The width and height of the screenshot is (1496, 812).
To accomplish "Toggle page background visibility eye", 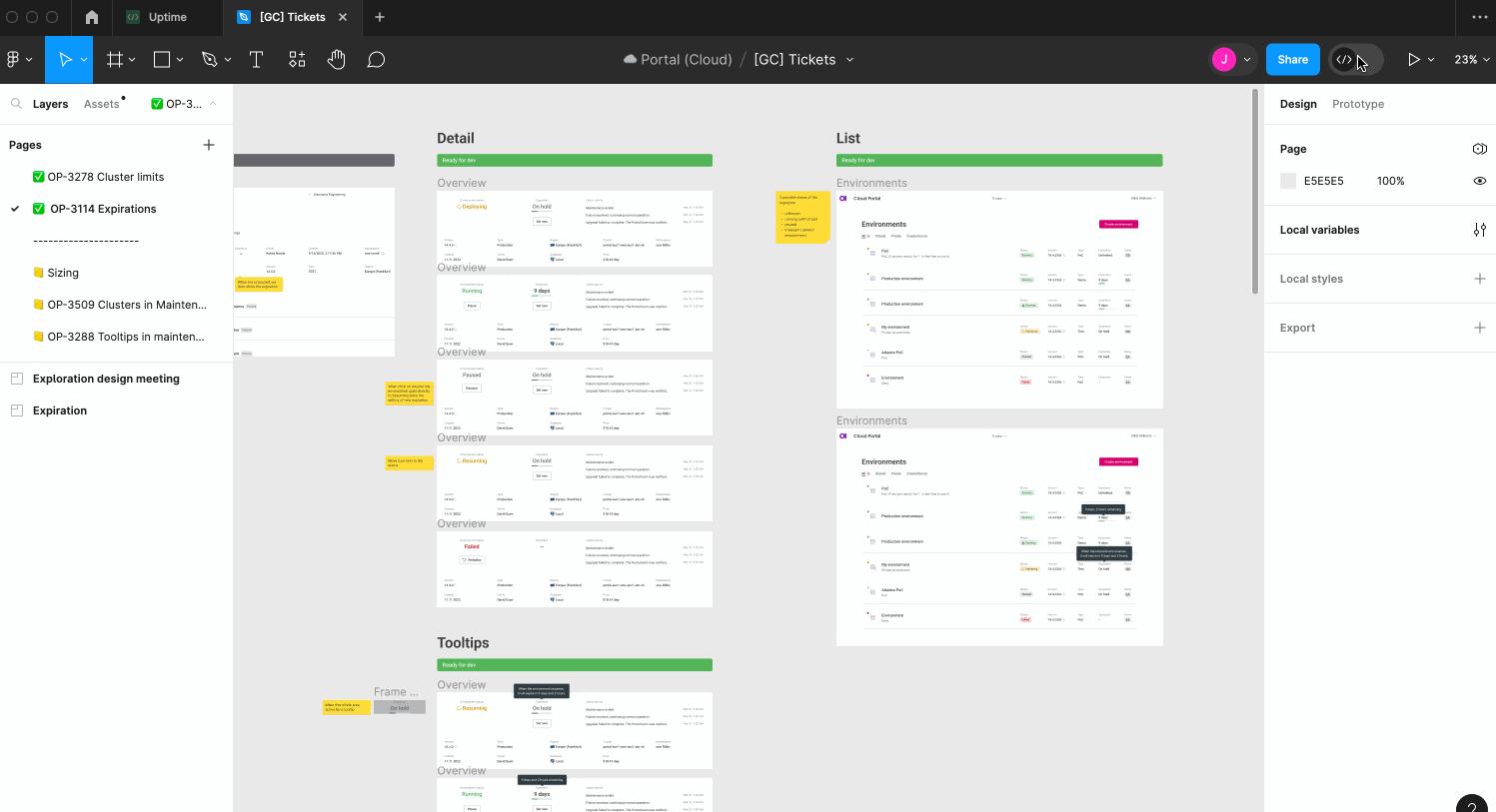I will pos(1479,181).
